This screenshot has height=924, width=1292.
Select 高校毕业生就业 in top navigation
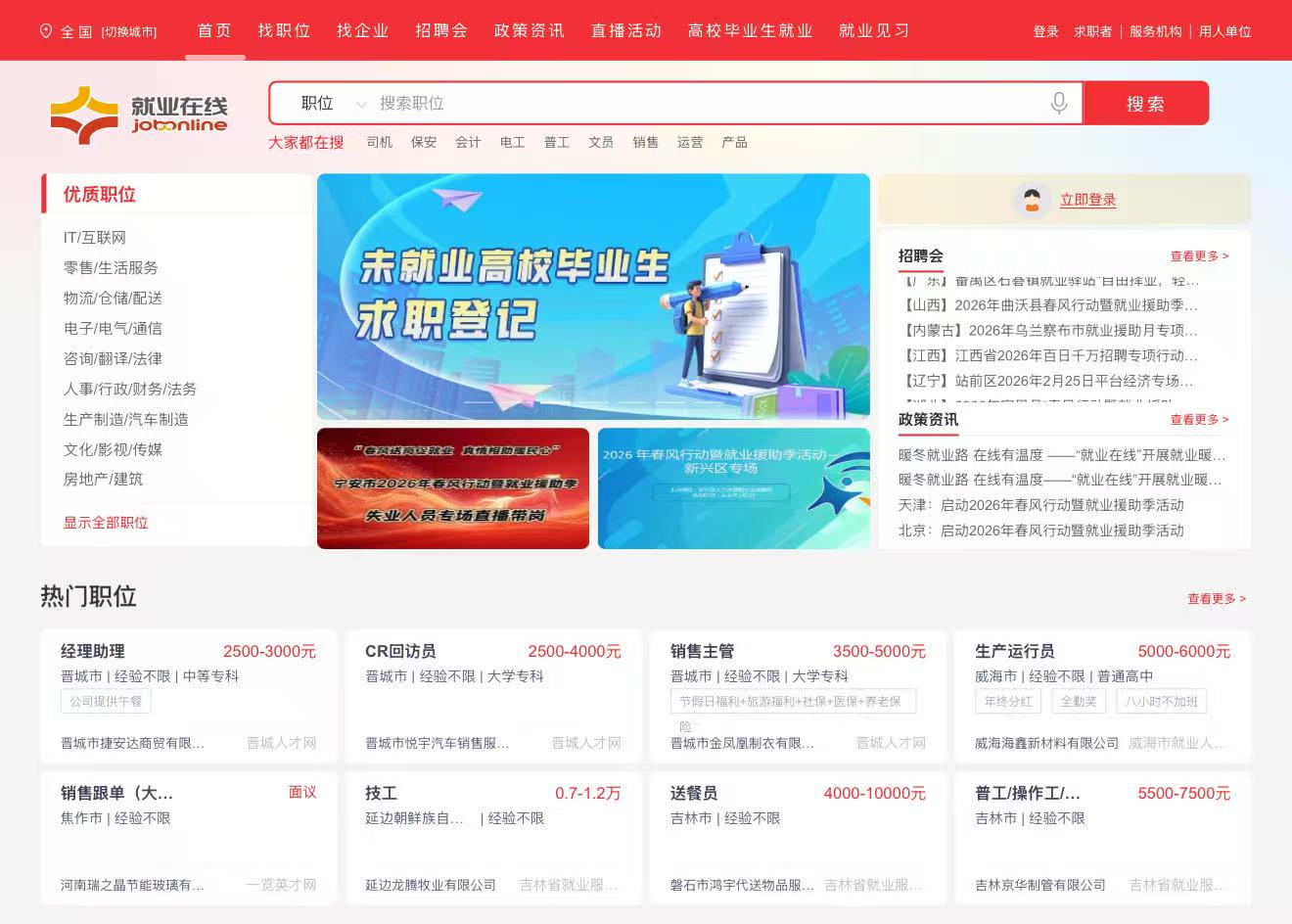click(750, 30)
